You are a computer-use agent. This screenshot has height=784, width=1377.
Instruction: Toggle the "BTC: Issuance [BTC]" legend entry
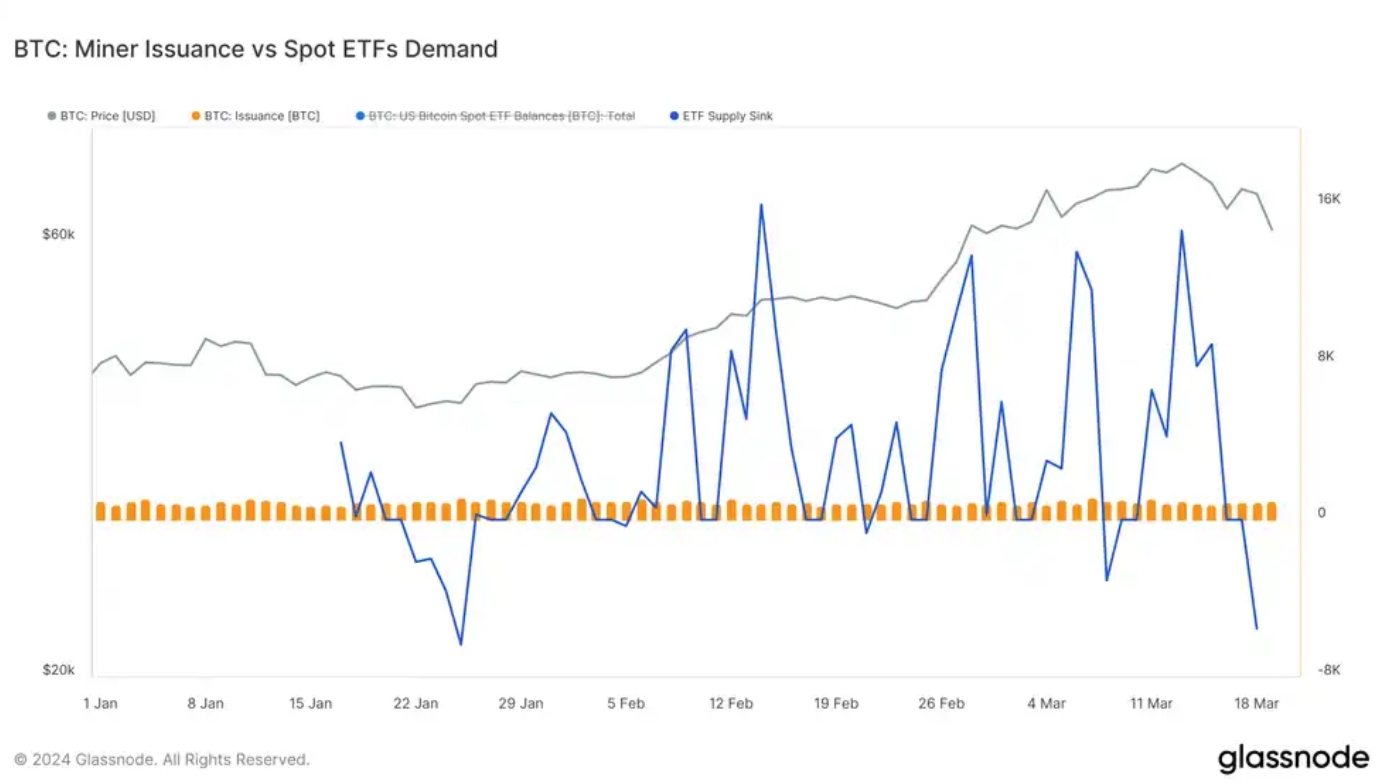coord(262,115)
